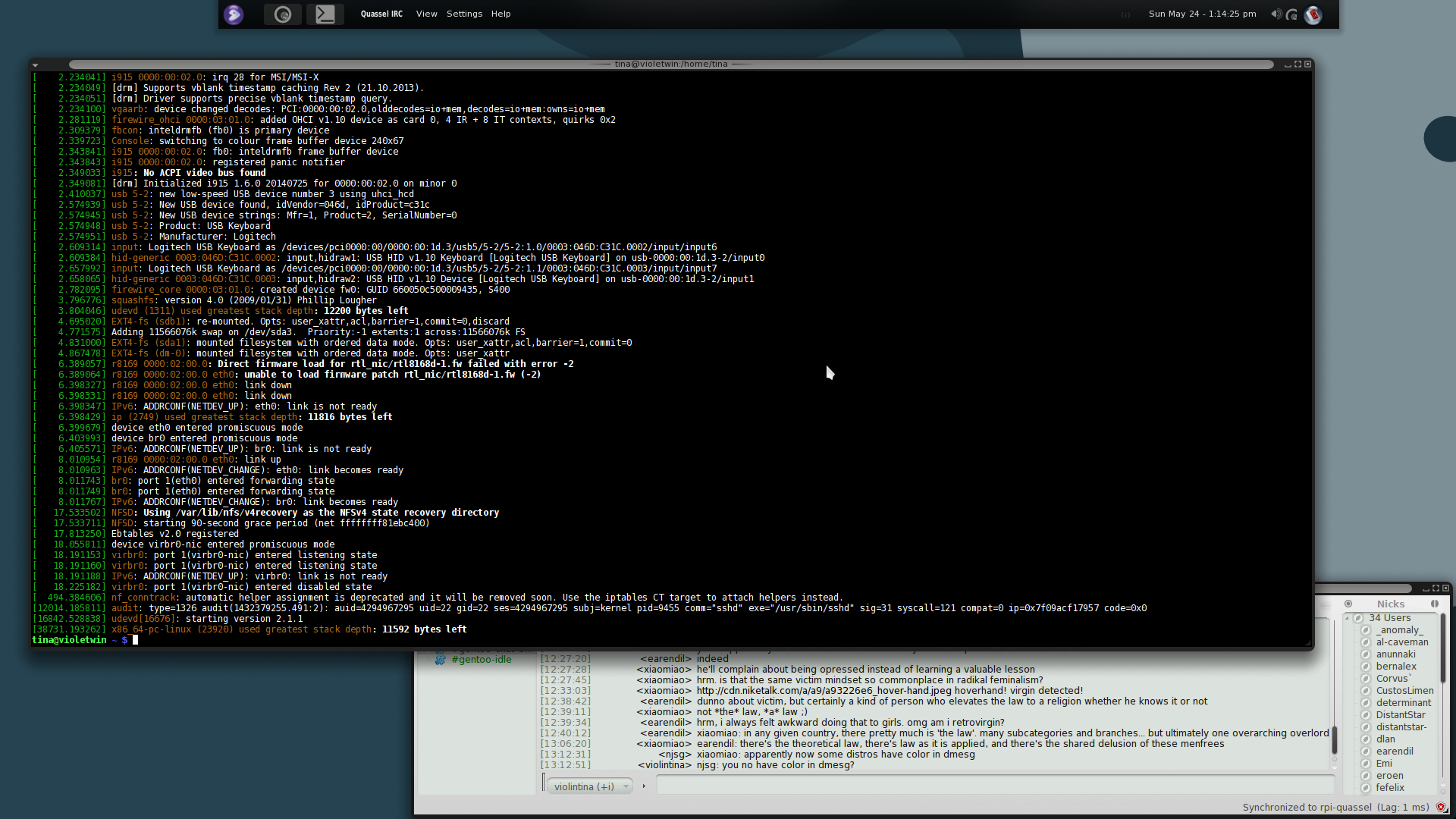
Task: Select user Corvus` in nick list
Action: [x=1394, y=679]
